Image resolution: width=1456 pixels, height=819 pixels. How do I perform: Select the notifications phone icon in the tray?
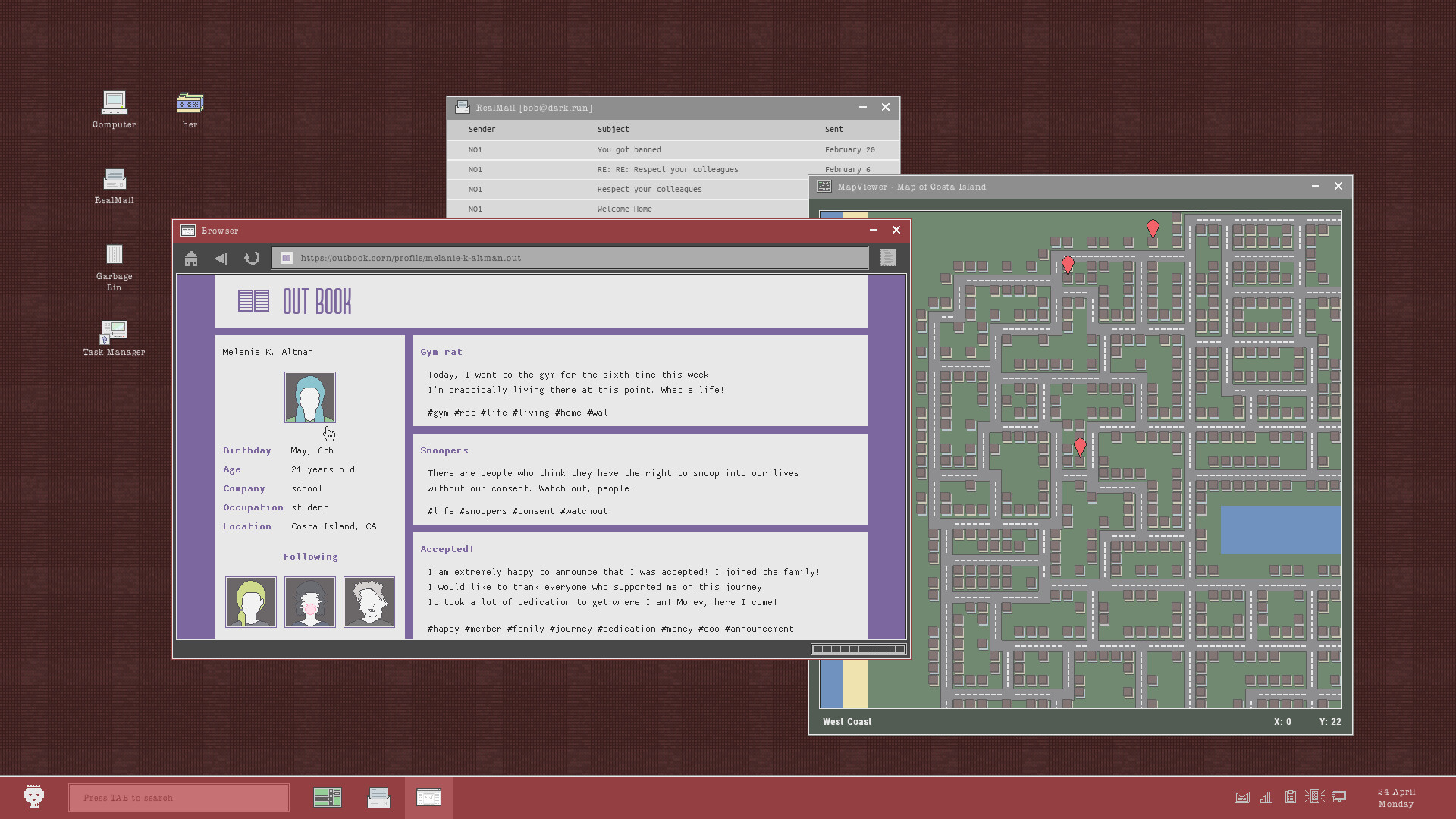tap(1314, 797)
